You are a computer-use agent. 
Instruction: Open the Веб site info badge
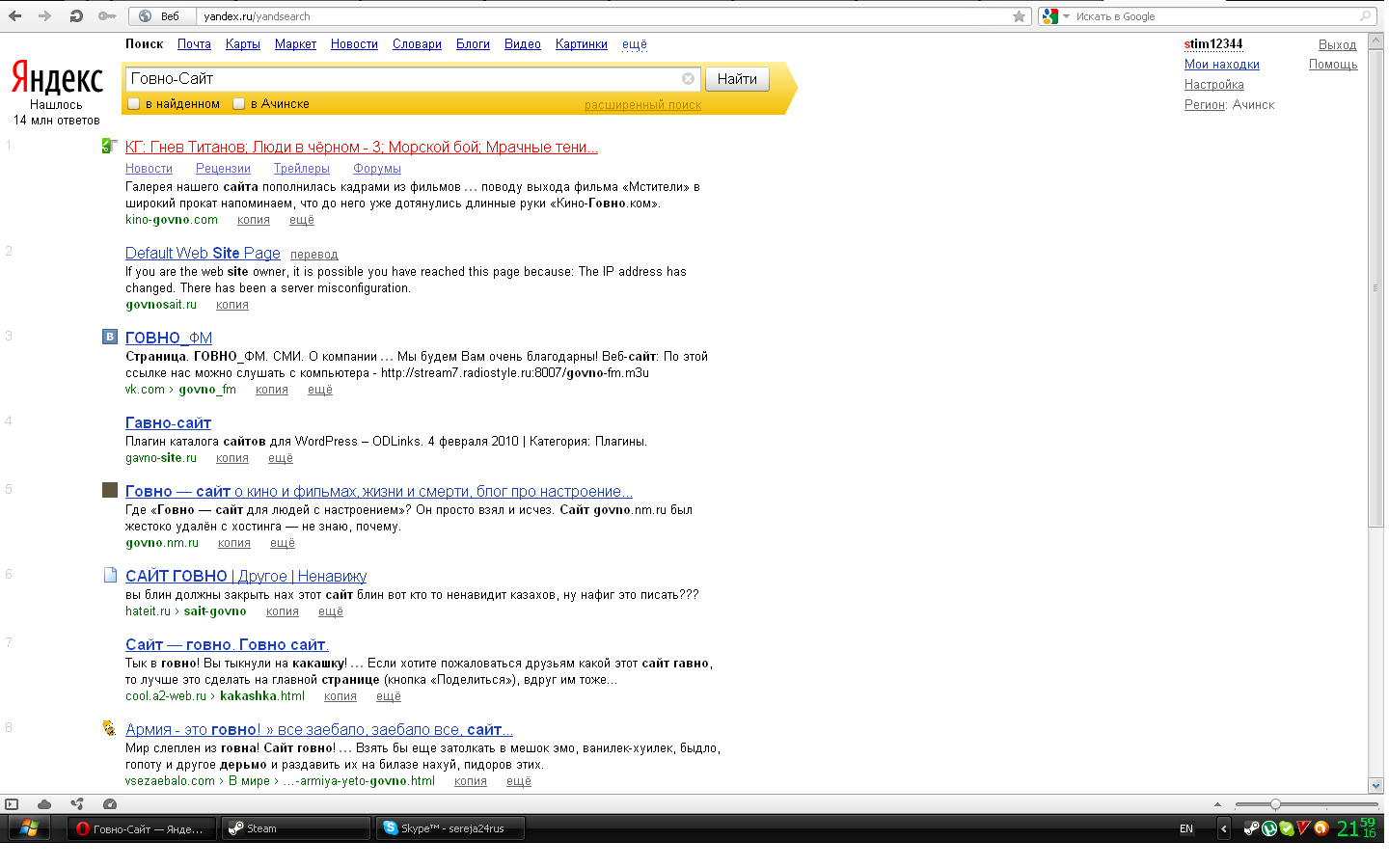click(161, 16)
